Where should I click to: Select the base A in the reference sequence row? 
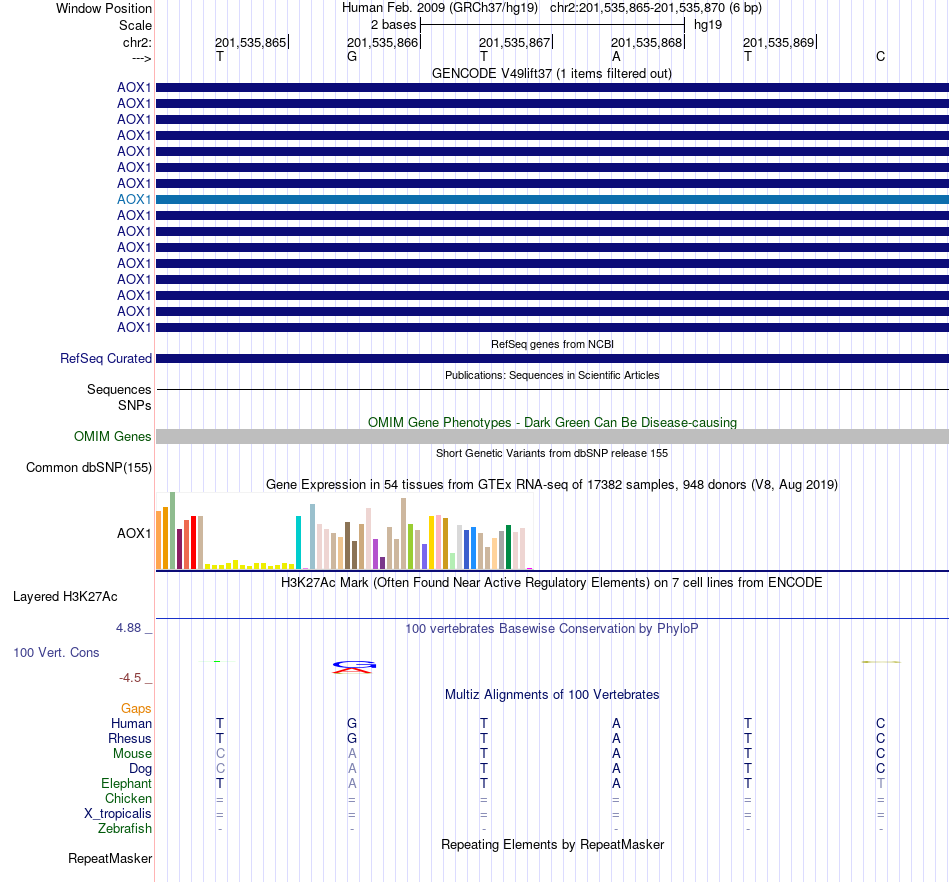point(616,56)
